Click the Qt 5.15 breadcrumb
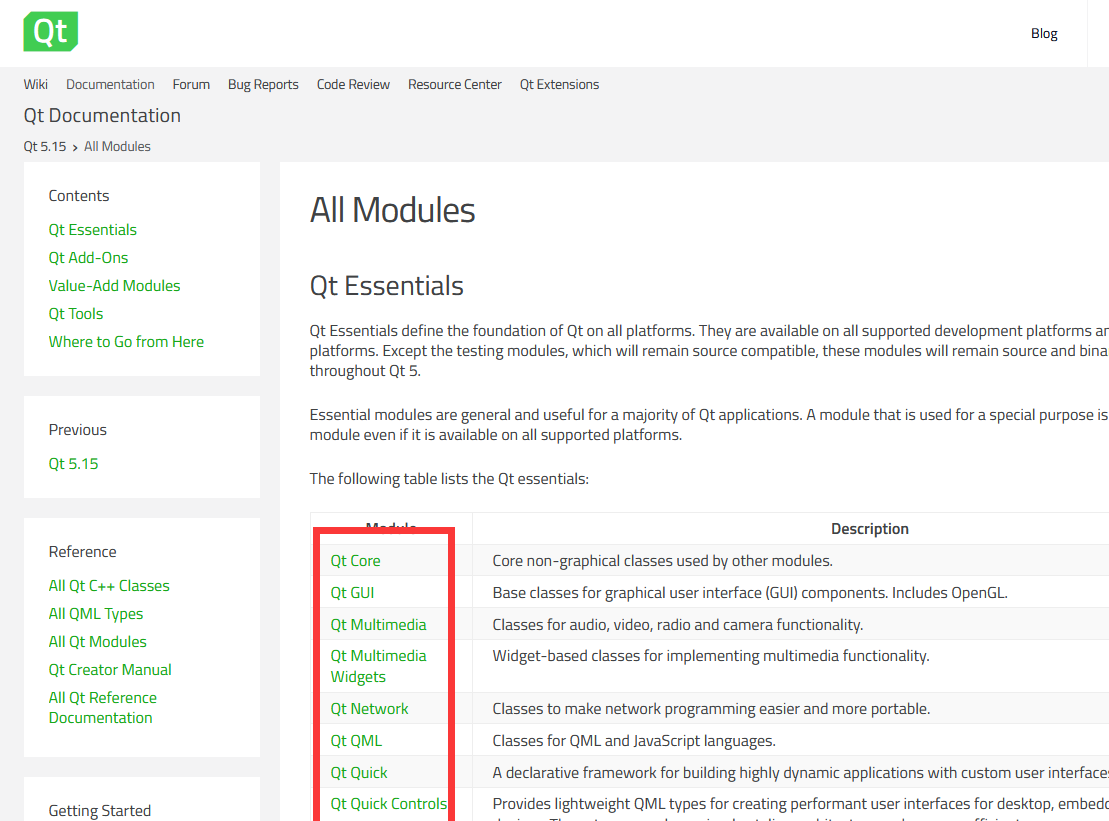The width and height of the screenshot is (1109, 821). click(x=45, y=146)
